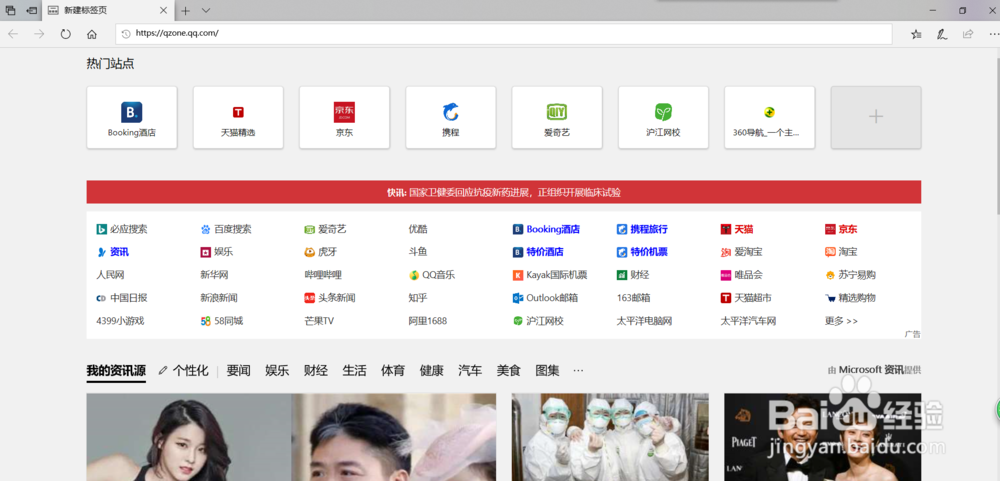Open the 58同城 link
1000x481 pixels.
tap(221, 321)
